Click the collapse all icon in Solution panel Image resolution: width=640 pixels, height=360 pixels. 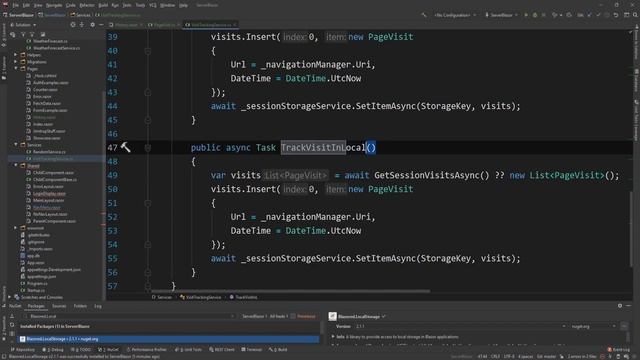pyautogui.click(x=82, y=25)
